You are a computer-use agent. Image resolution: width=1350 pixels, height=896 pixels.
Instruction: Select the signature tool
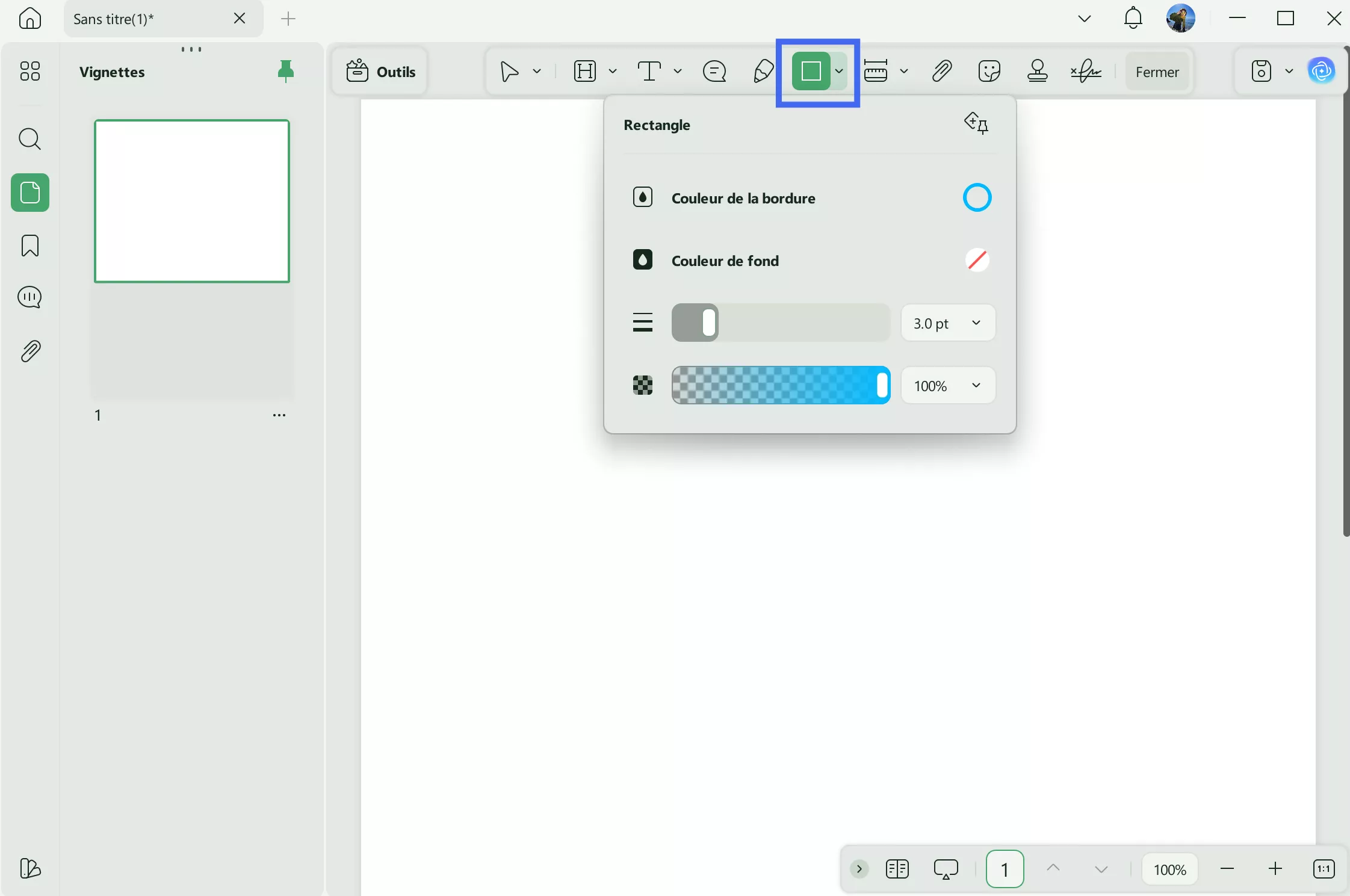click(x=1086, y=71)
